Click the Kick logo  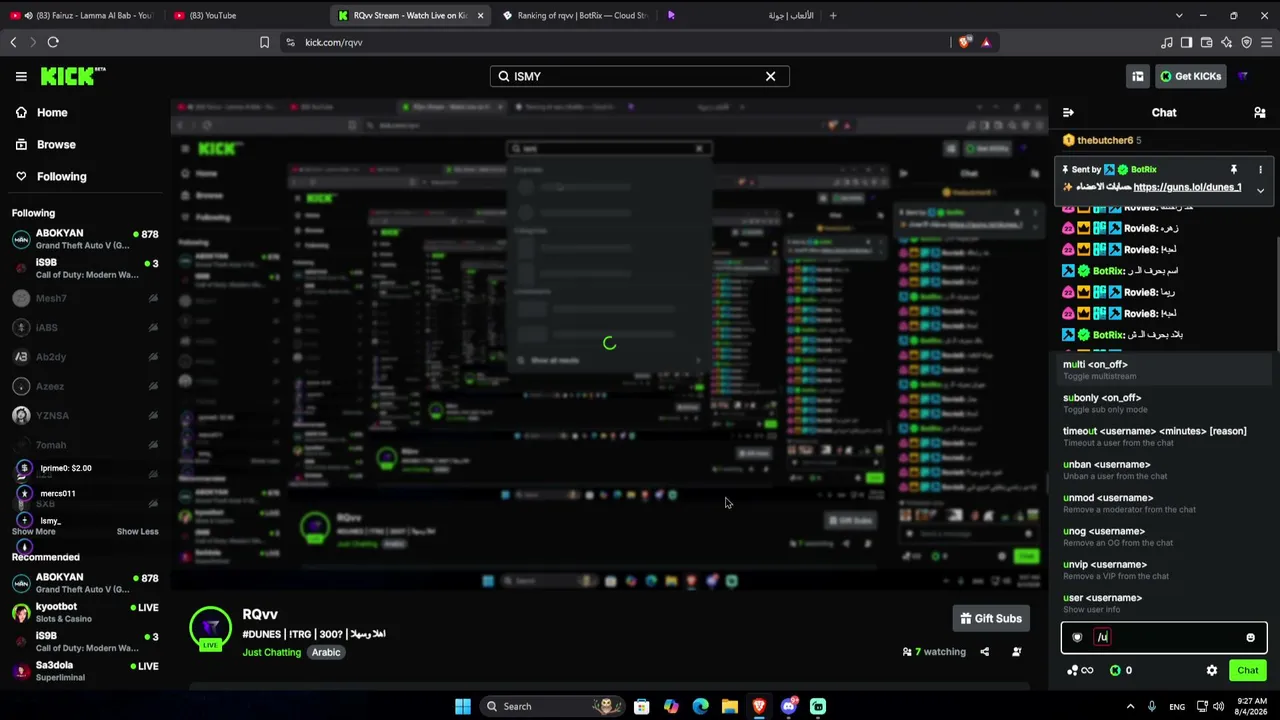pyautogui.click(x=73, y=76)
